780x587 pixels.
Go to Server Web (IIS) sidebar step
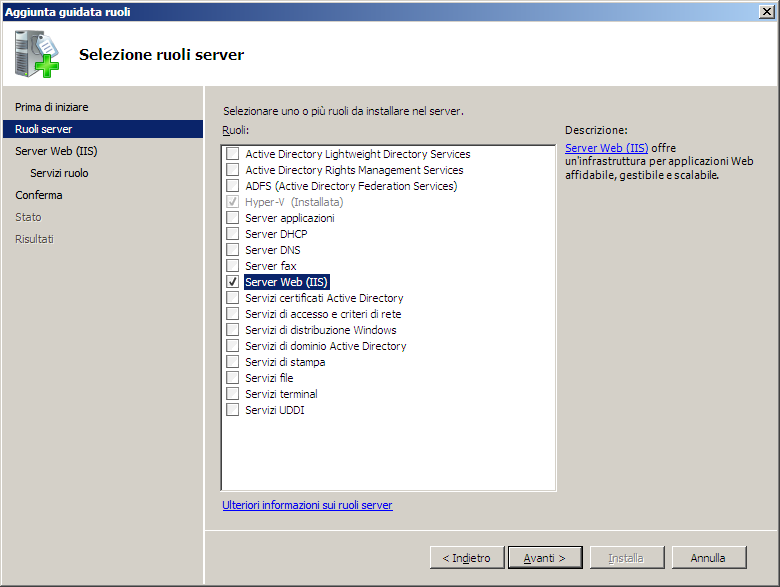[56, 151]
